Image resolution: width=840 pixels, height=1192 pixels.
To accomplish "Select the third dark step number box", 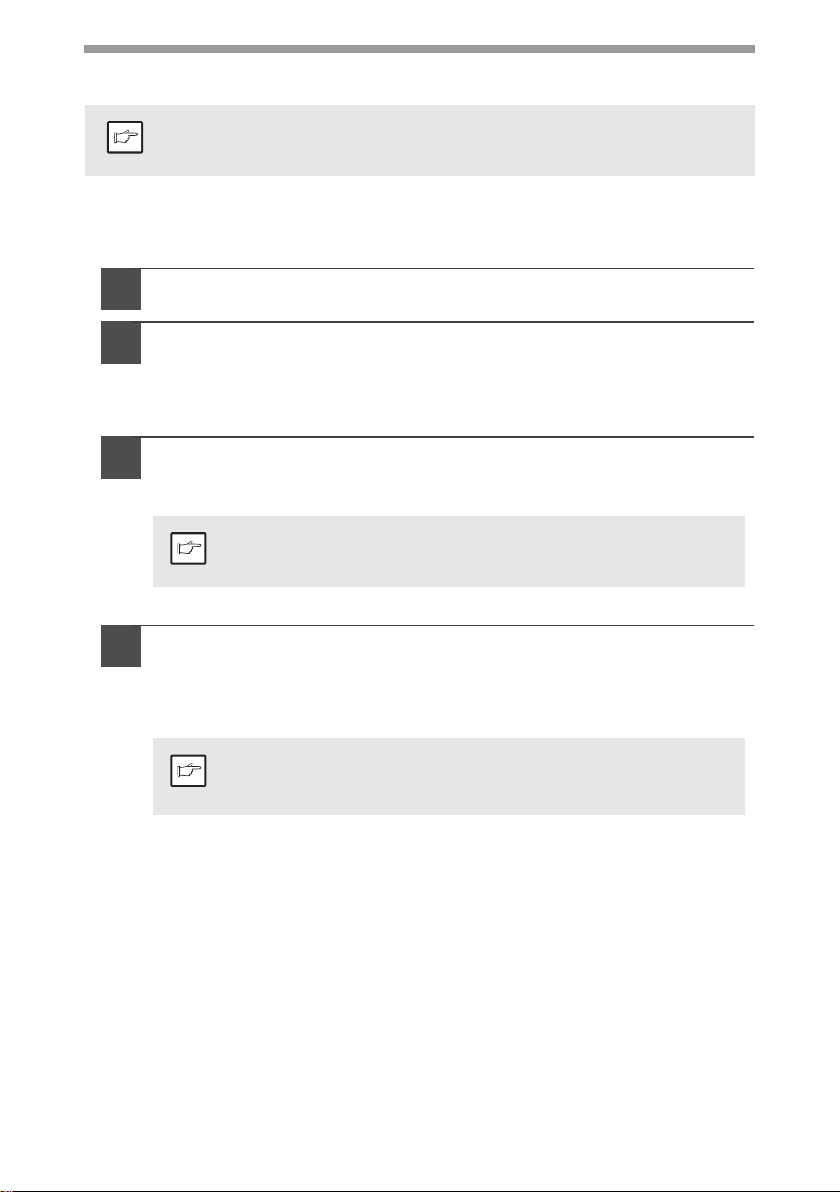I will (x=121, y=458).
